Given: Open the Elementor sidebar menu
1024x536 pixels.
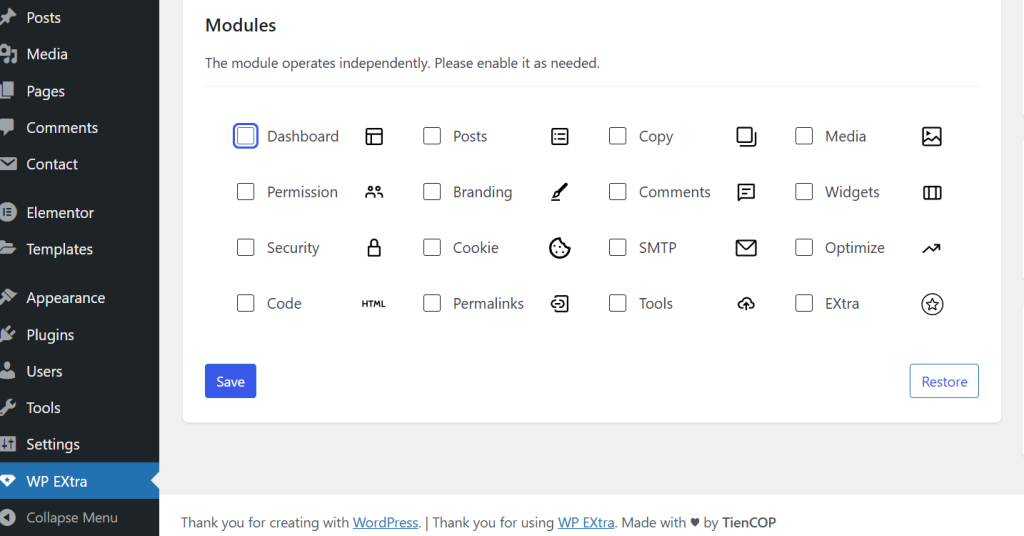Looking at the screenshot, I should pyautogui.click(x=60, y=213).
